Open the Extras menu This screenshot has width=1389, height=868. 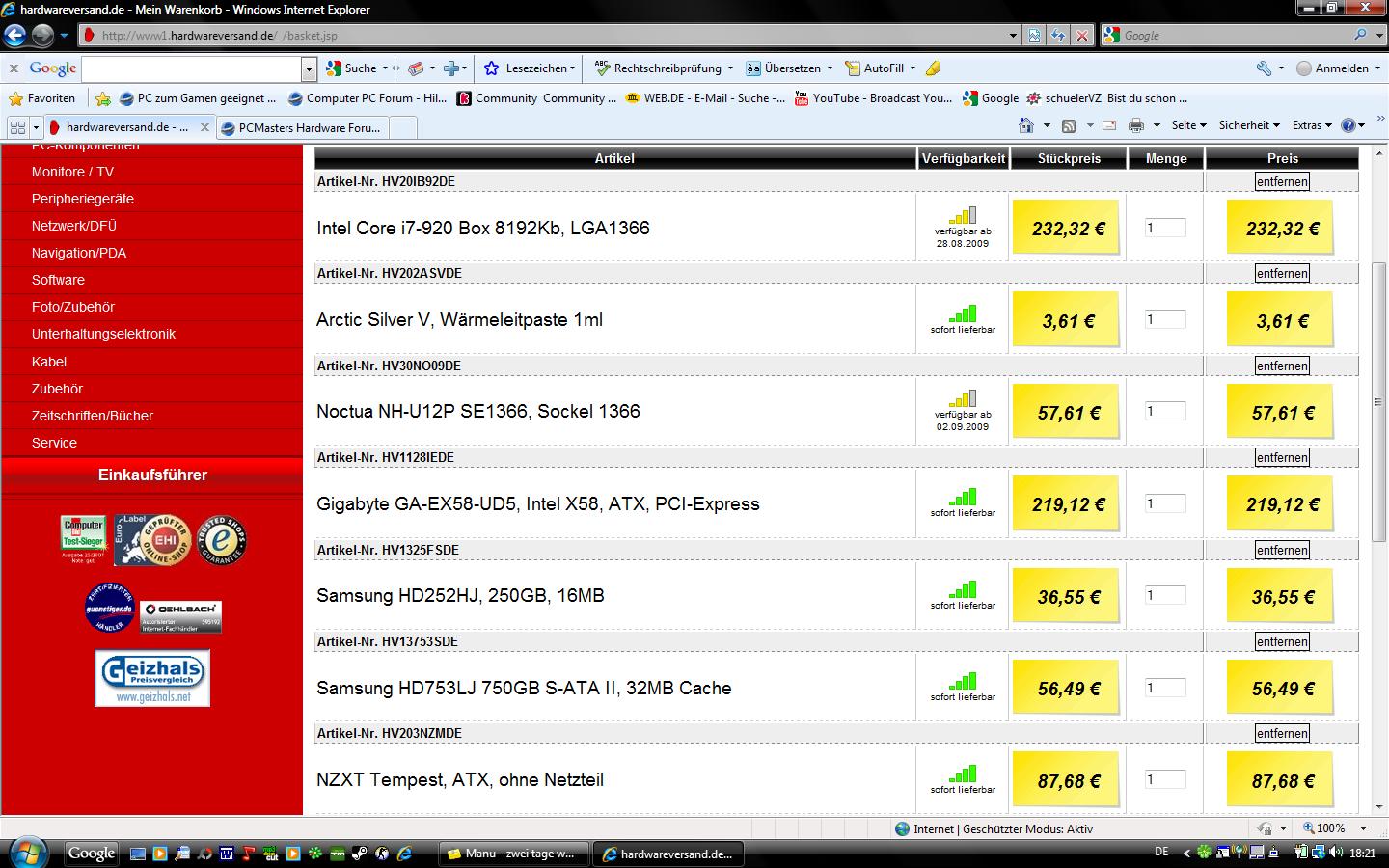tap(1312, 125)
